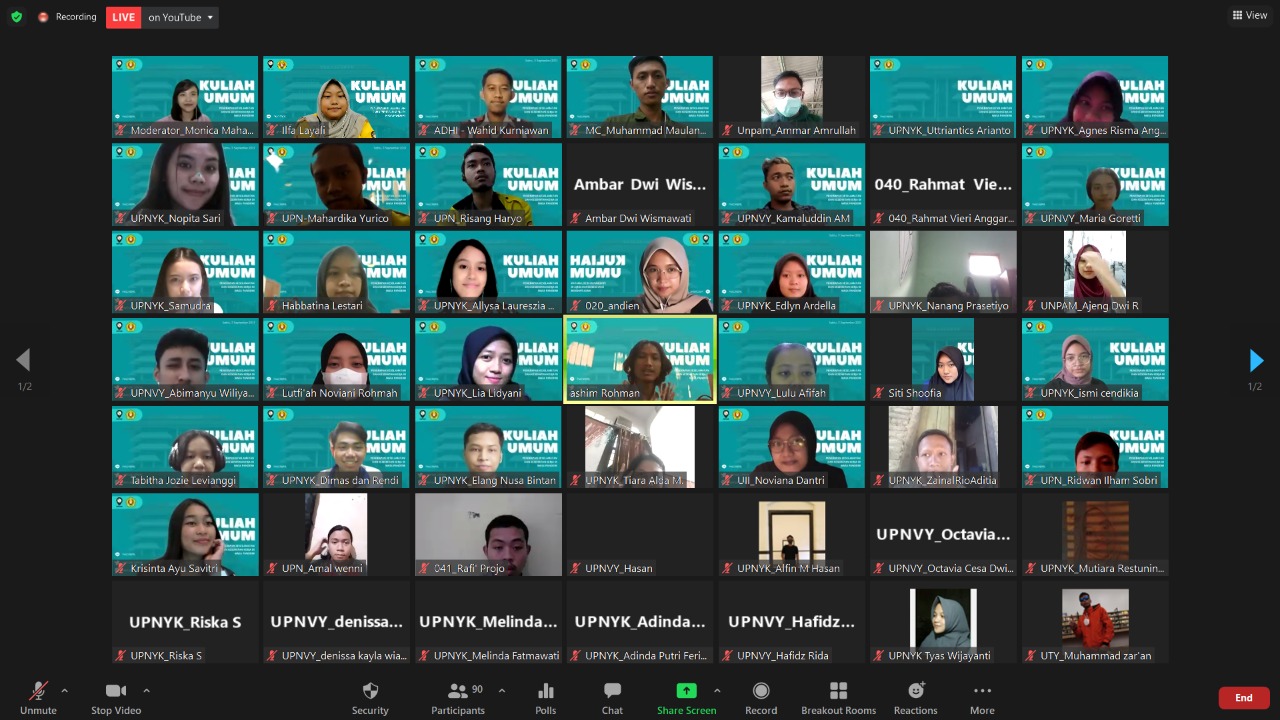Select UPN-Mahardika Yurico video tile
1280x720 pixels.
[336, 184]
